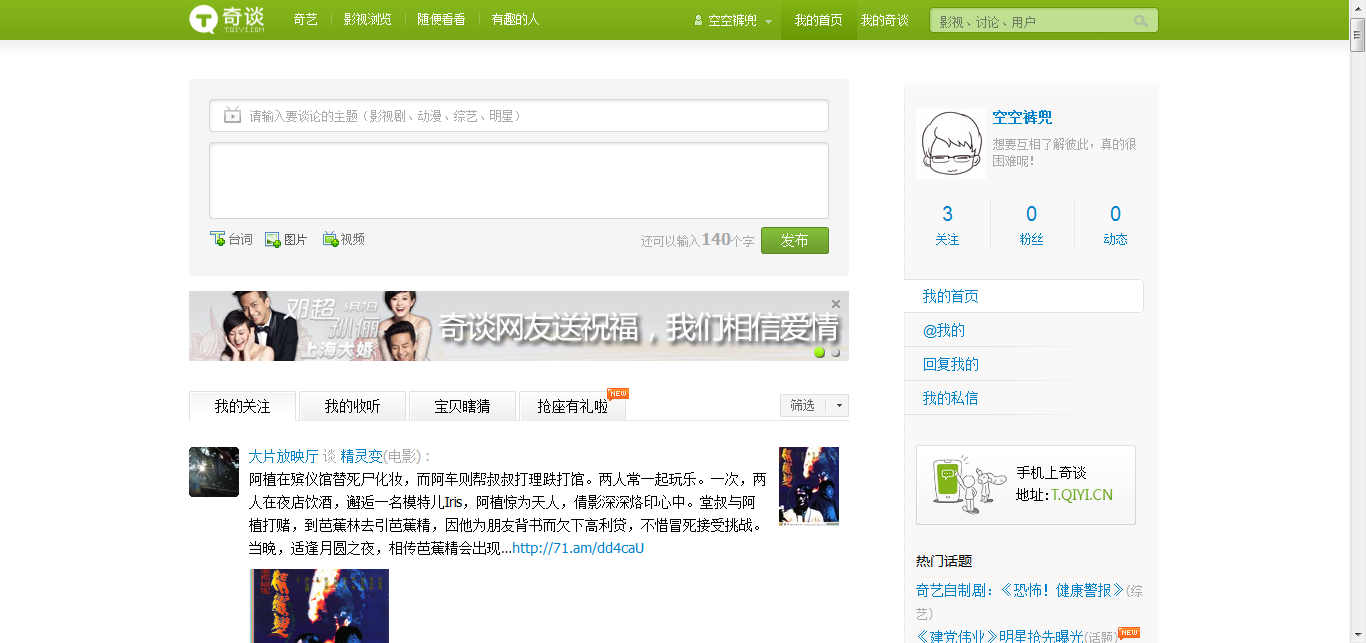The height and width of the screenshot is (643, 1366).
Task: Switch to the 宝贝瞎猜 tab
Action: pyautogui.click(x=462, y=406)
